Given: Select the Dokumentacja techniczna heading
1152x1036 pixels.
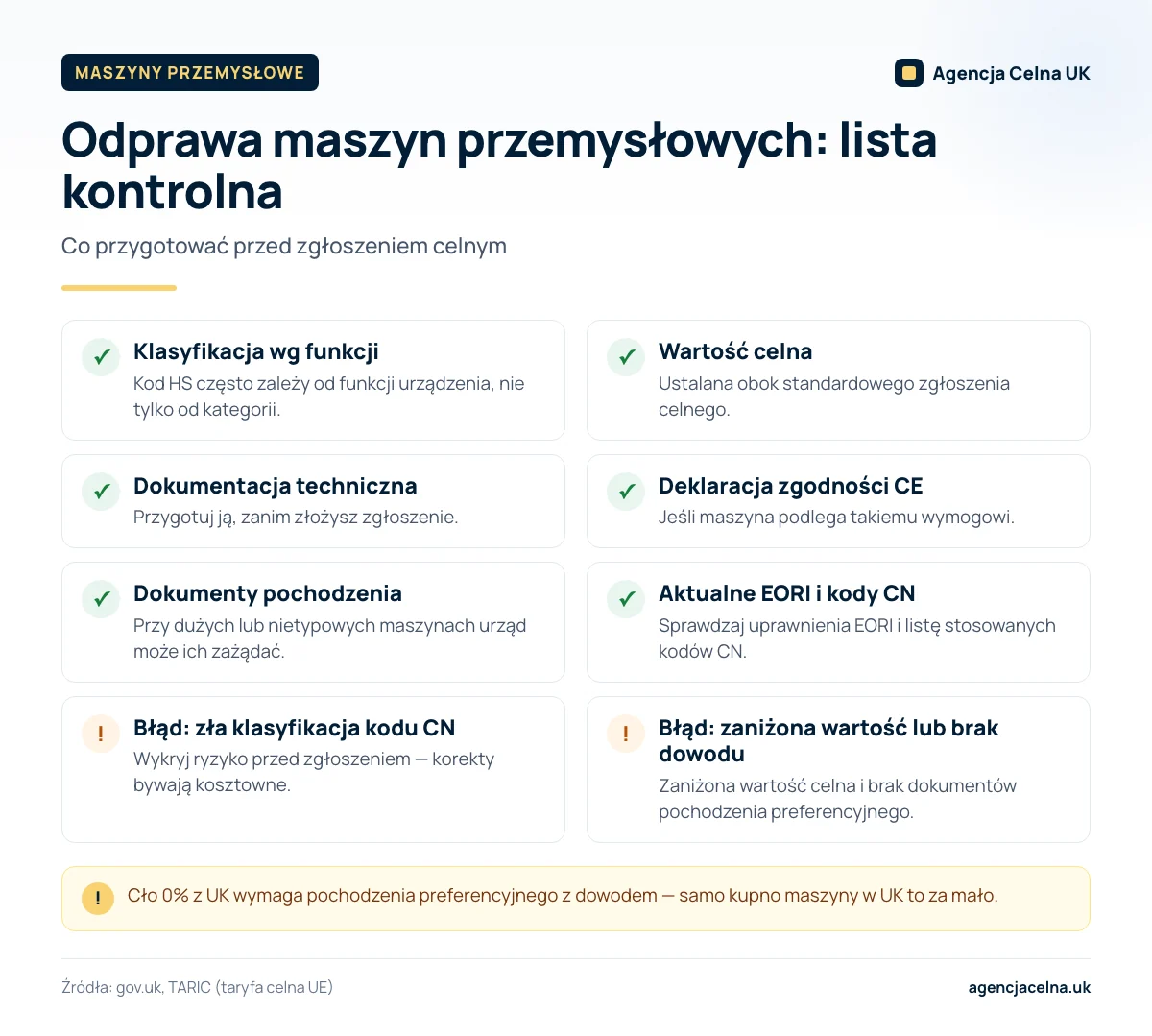Looking at the screenshot, I should click(276, 486).
